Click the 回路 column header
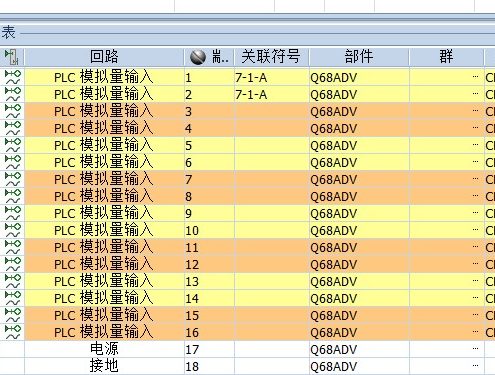Screen dimensions: 495x375 pyautogui.click(x=104, y=57)
